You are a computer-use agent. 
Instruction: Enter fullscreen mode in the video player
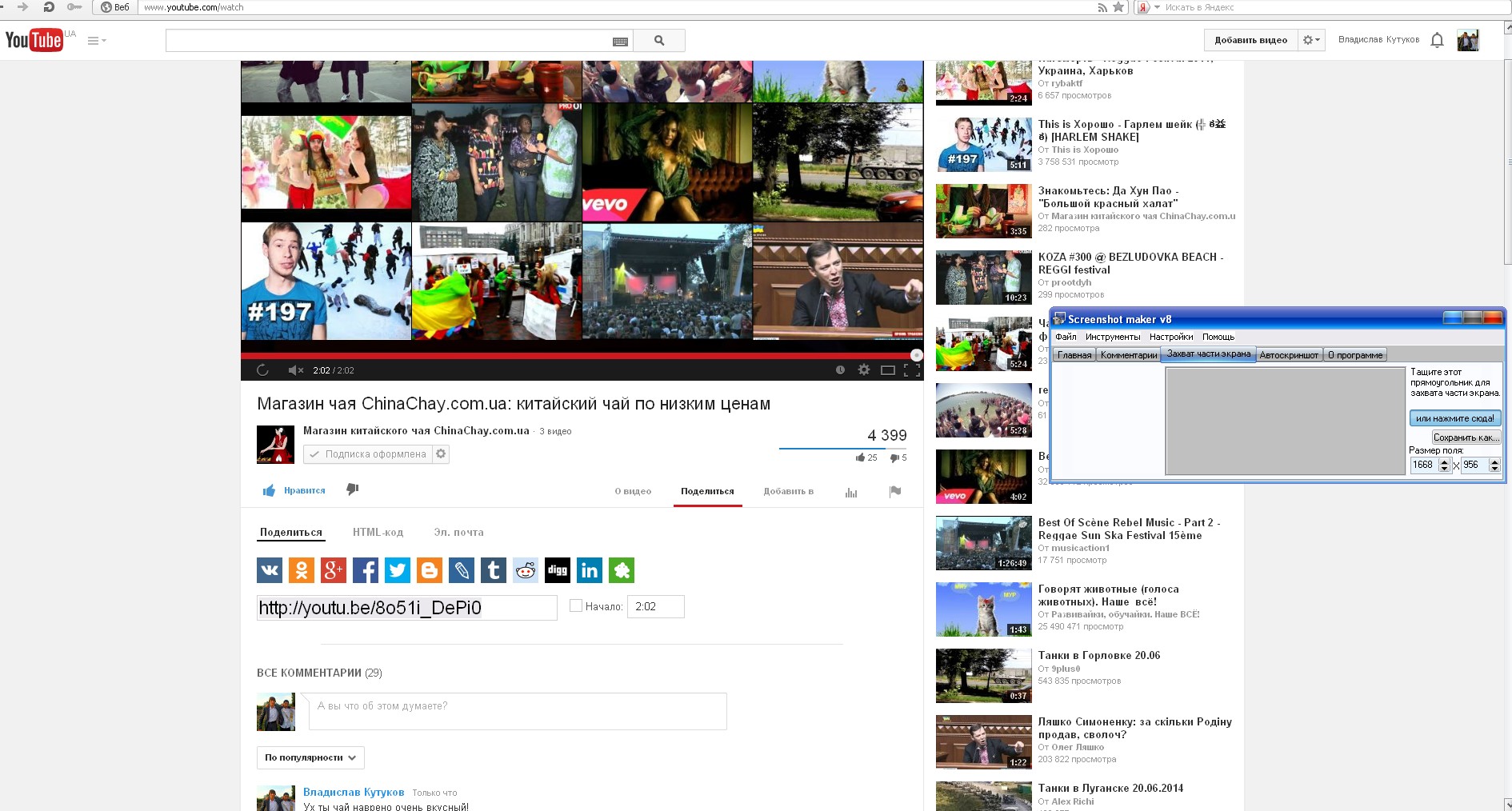pyautogui.click(x=911, y=370)
